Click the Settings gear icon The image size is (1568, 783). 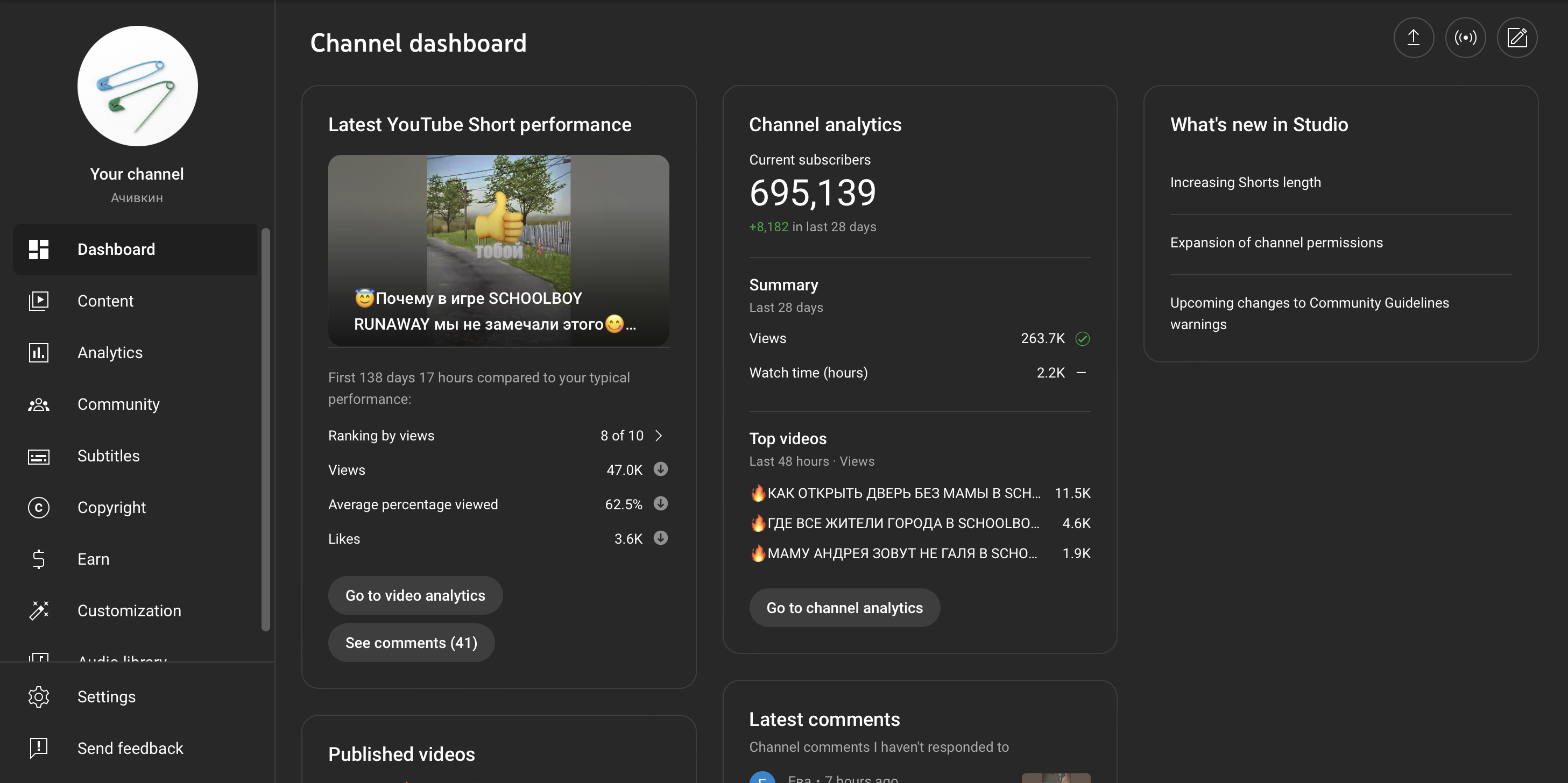pos(38,696)
